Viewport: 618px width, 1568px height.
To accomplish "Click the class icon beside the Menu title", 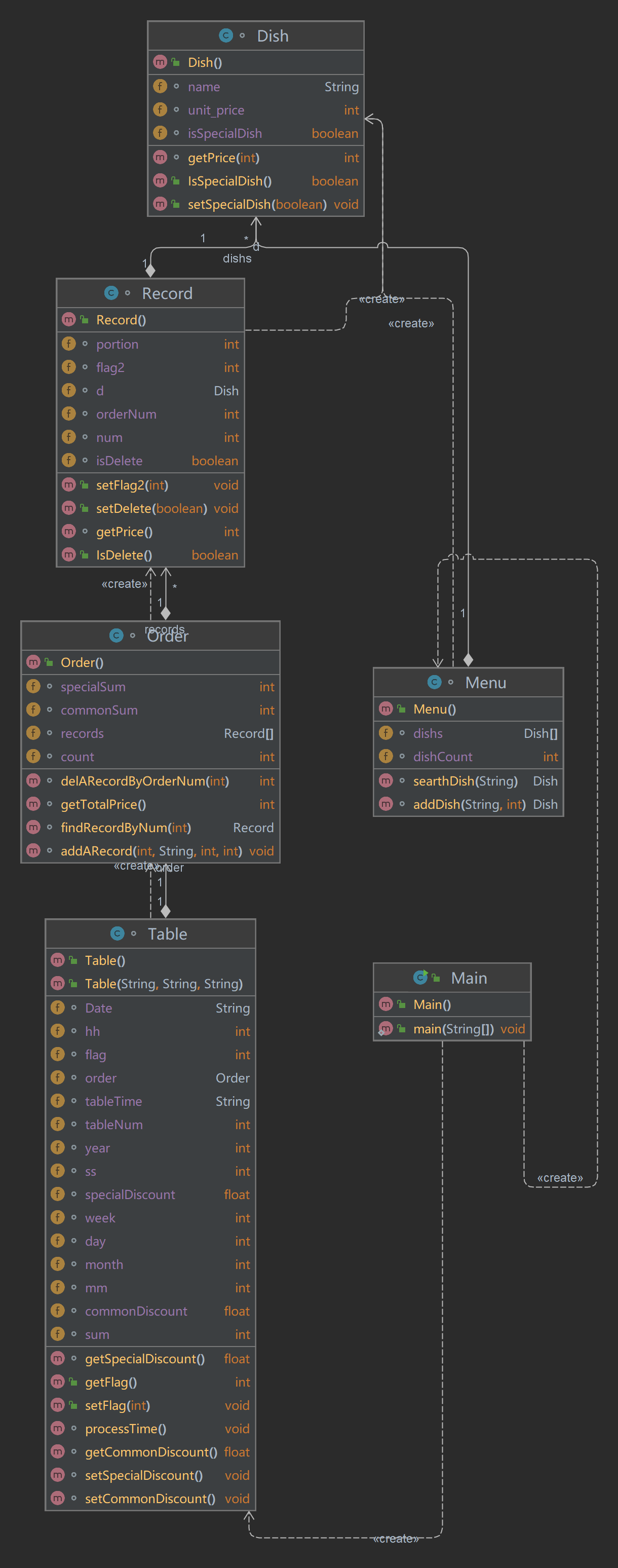I will pyautogui.click(x=434, y=682).
